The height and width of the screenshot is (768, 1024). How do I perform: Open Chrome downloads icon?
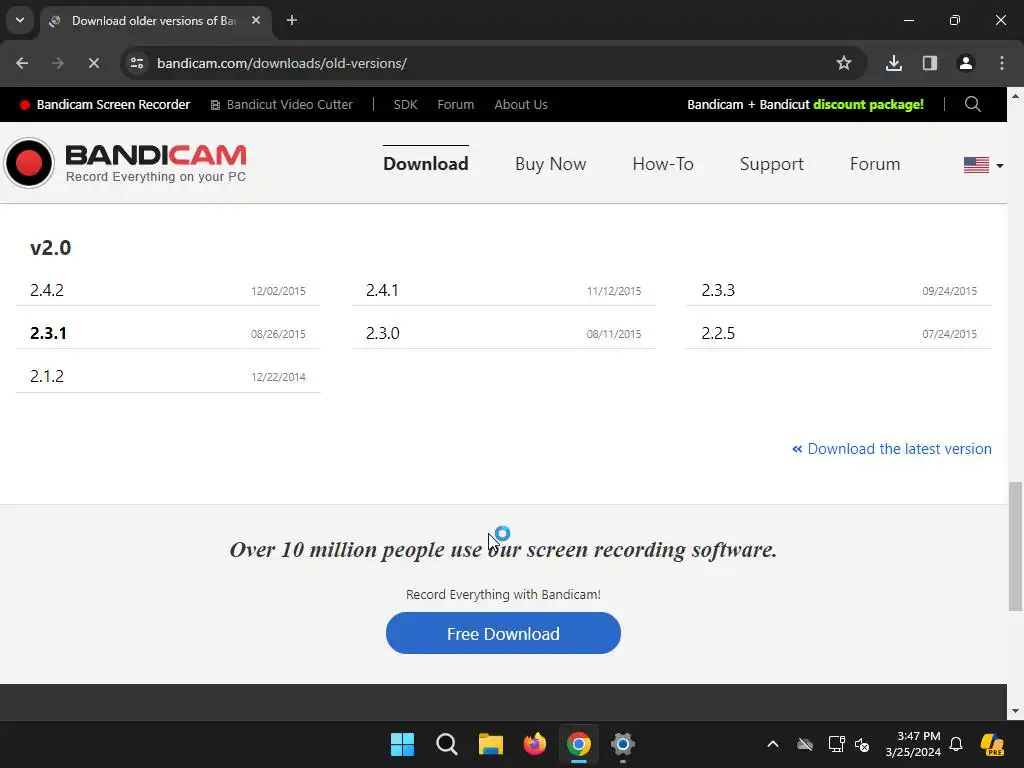point(893,63)
